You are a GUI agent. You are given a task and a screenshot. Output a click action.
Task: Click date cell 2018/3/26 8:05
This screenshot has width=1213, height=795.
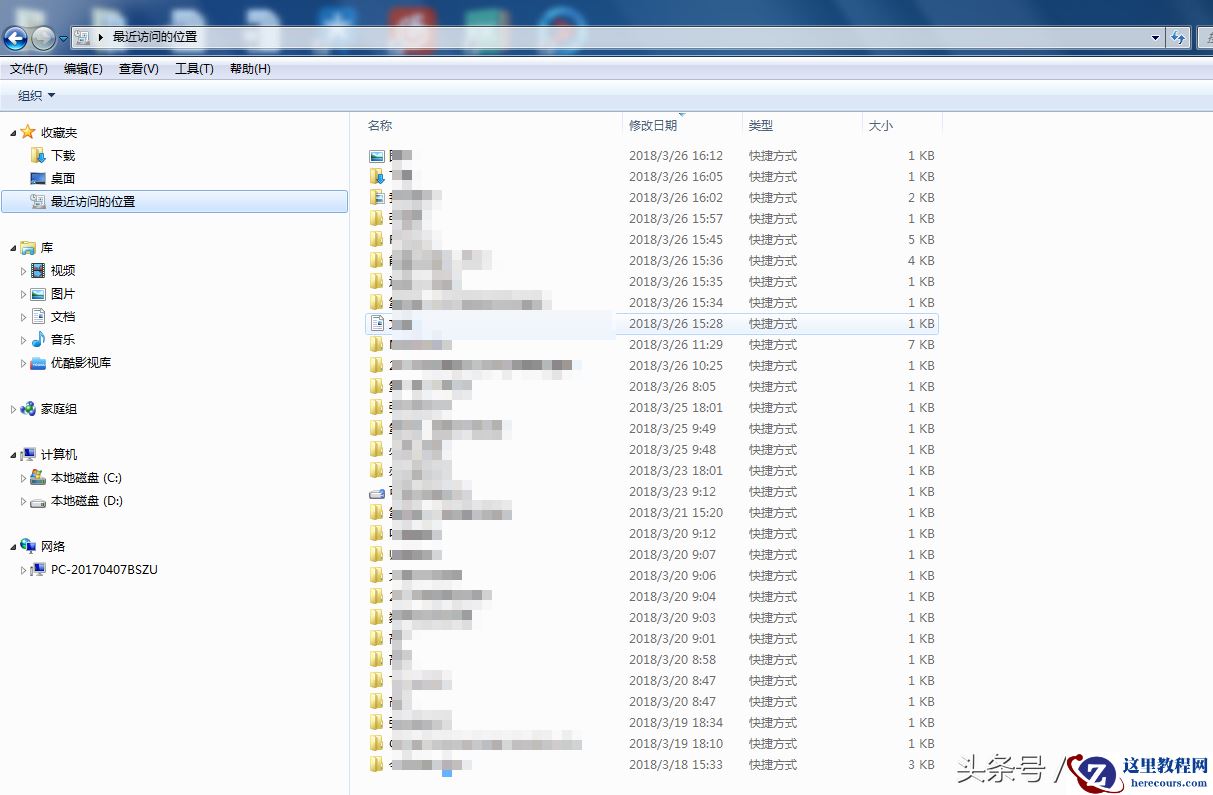(x=672, y=387)
